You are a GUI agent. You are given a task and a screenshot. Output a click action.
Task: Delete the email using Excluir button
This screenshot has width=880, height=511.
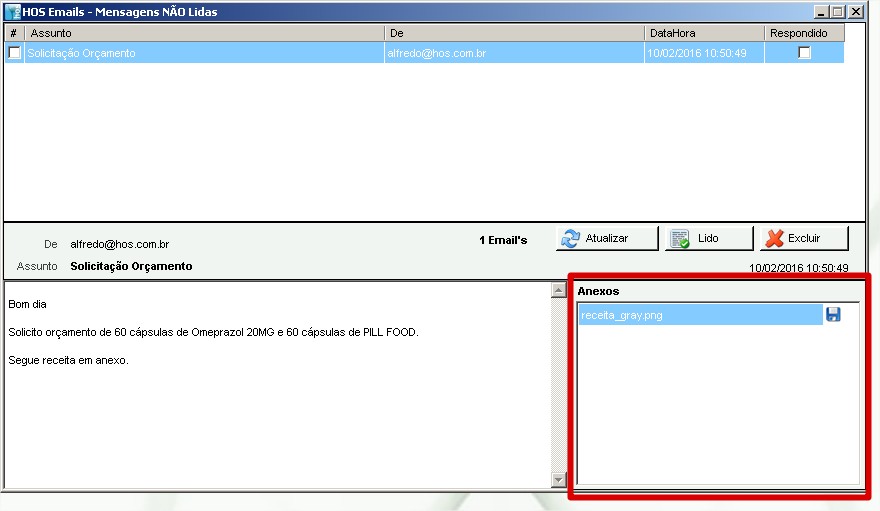pyautogui.click(x=804, y=239)
